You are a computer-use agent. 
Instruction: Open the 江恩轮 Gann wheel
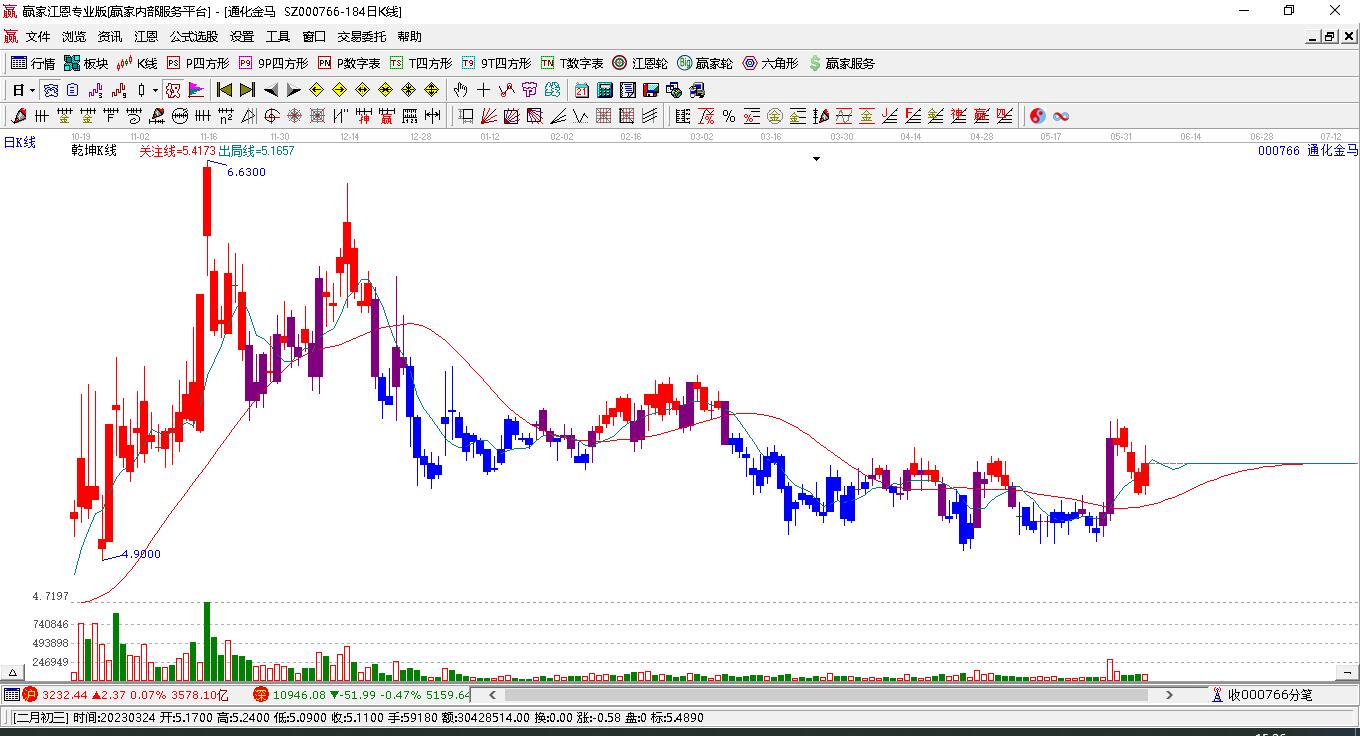tap(640, 63)
